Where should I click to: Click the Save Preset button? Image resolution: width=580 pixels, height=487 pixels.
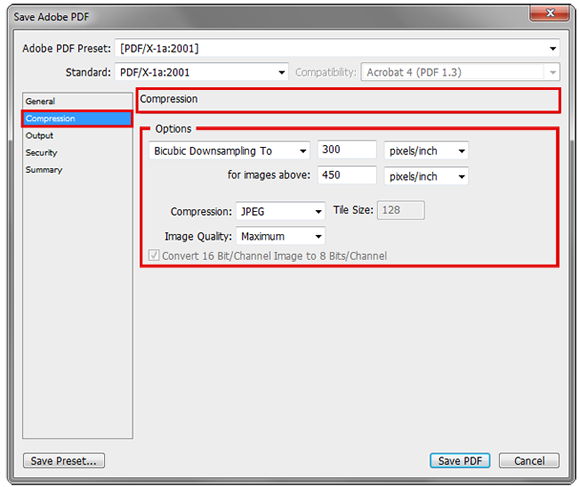(x=64, y=461)
